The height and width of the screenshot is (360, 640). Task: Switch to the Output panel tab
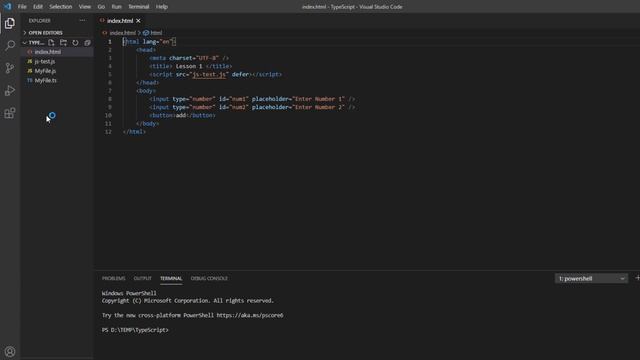[142, 278]
